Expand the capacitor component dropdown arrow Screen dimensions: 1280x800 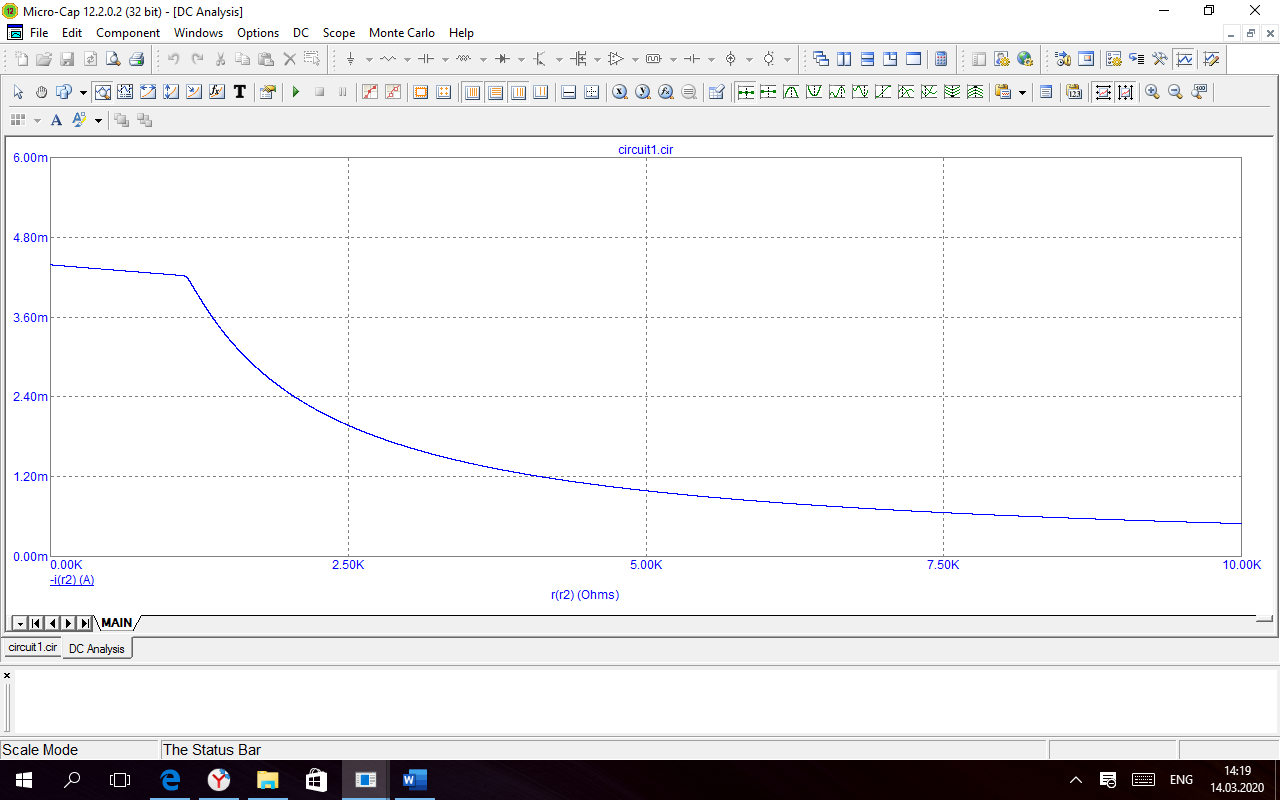pyautogui.click(x=445, y=59)
